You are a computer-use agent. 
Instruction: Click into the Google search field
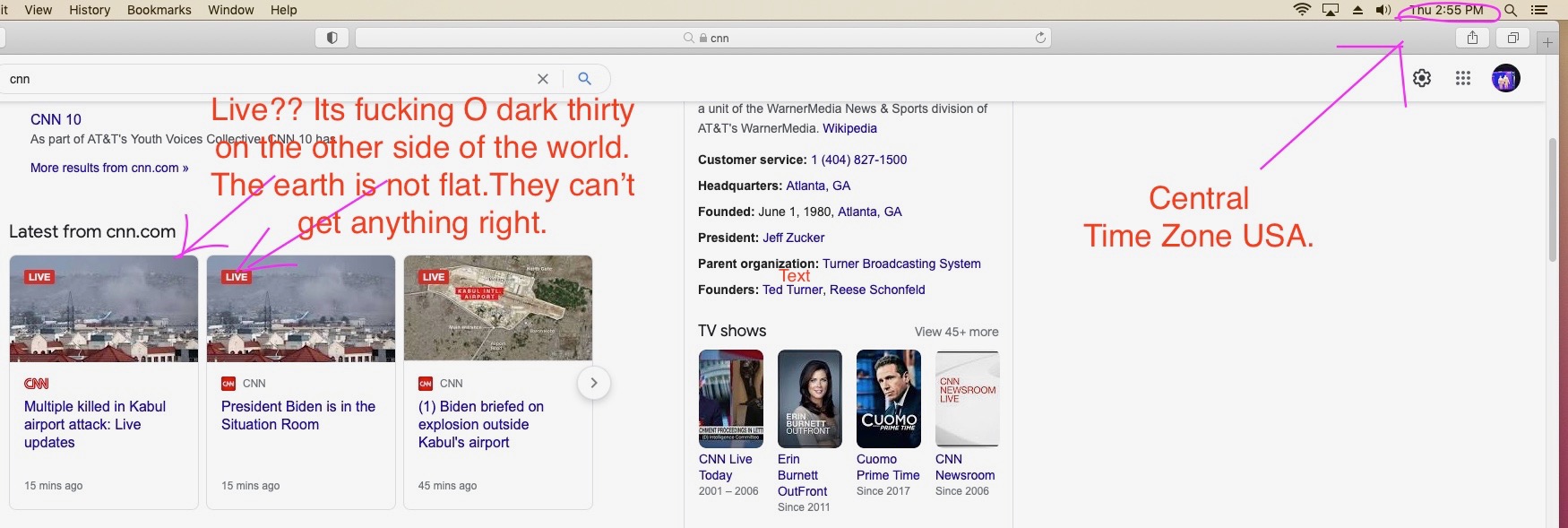tap(269, 79)
